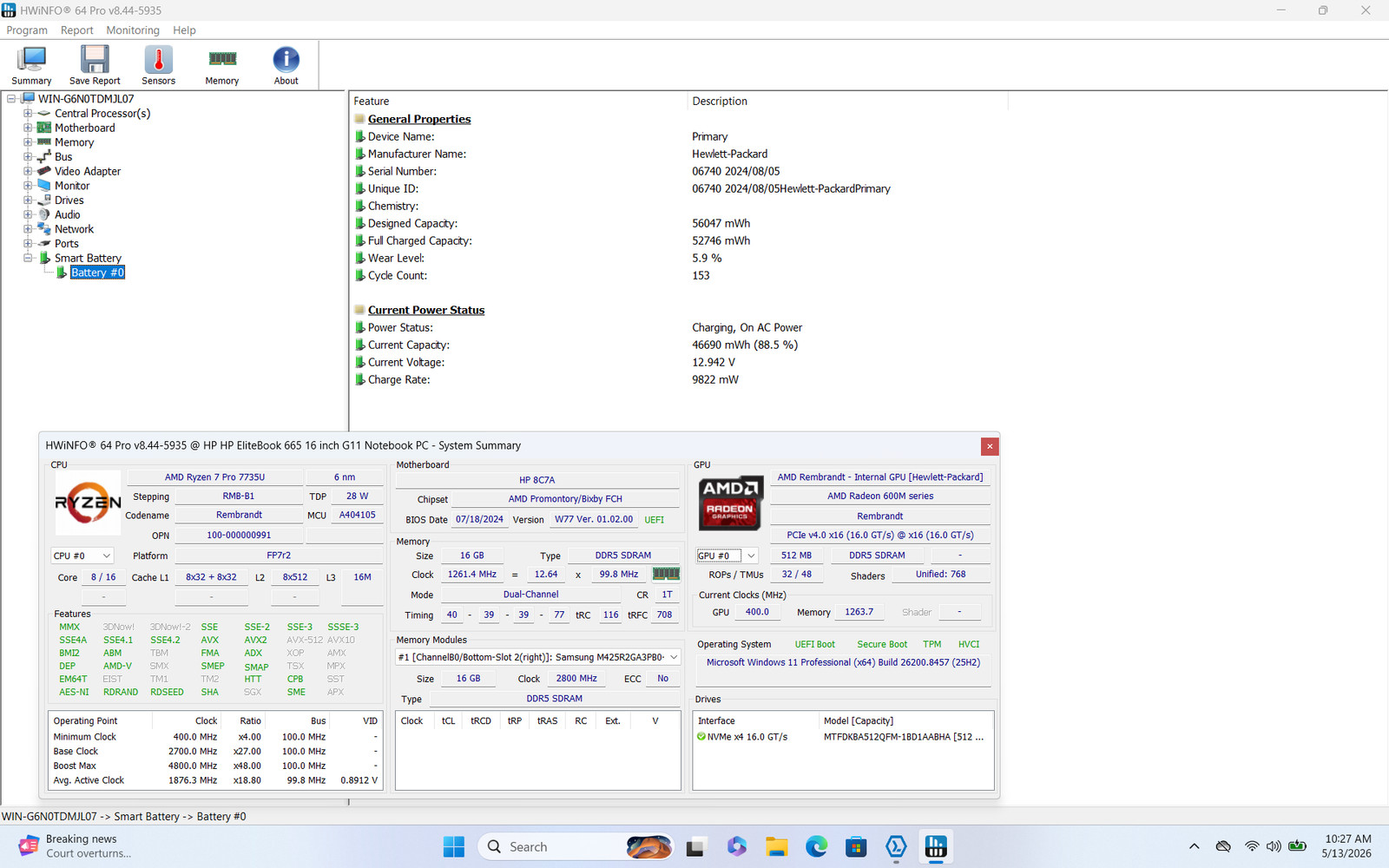
Task: Select the Wear Level row
Action: pyautogui.click(x=677, y=258)
